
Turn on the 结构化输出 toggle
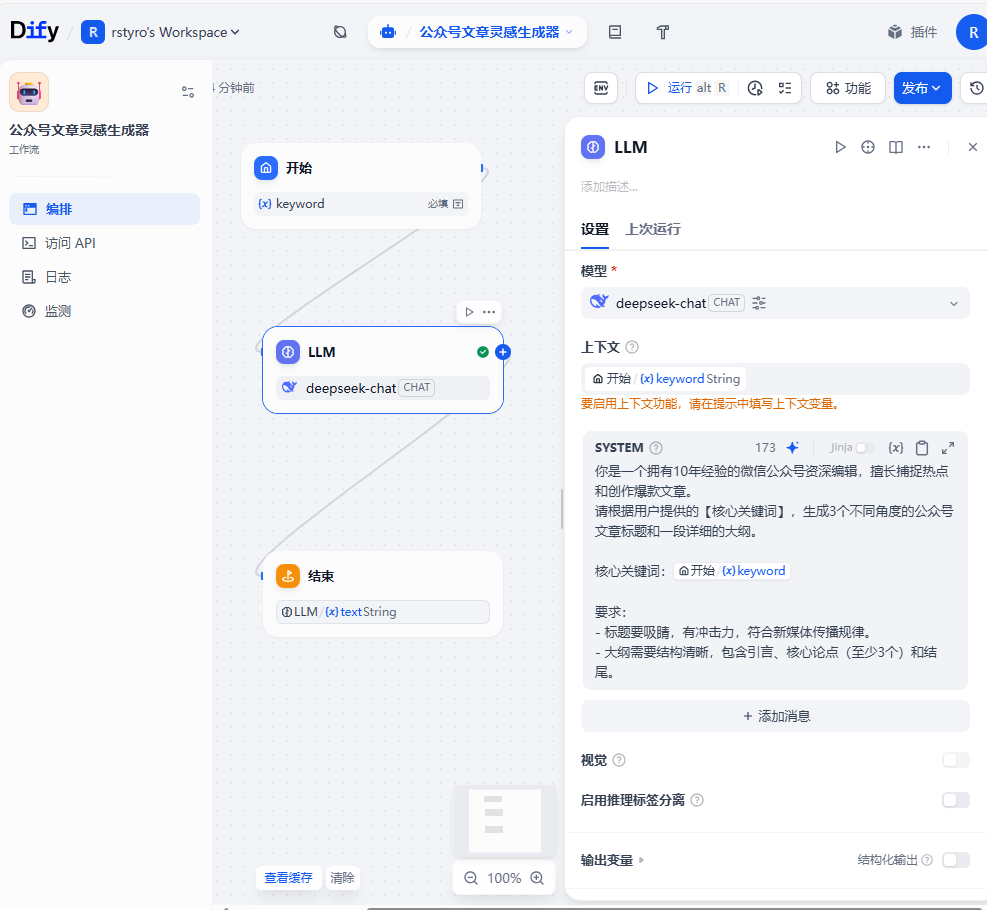coord(955,860)
